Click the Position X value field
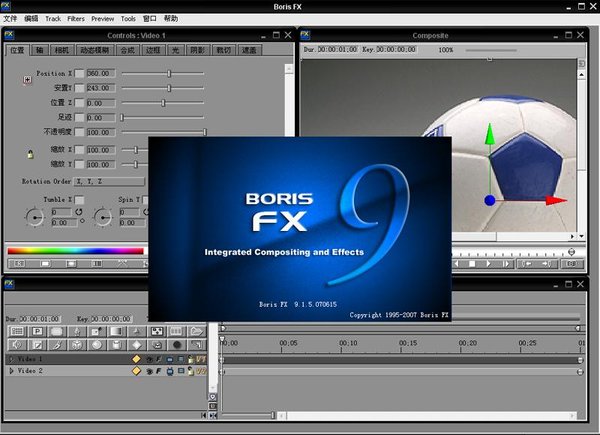The image size is (600, 435). point(100,73)
